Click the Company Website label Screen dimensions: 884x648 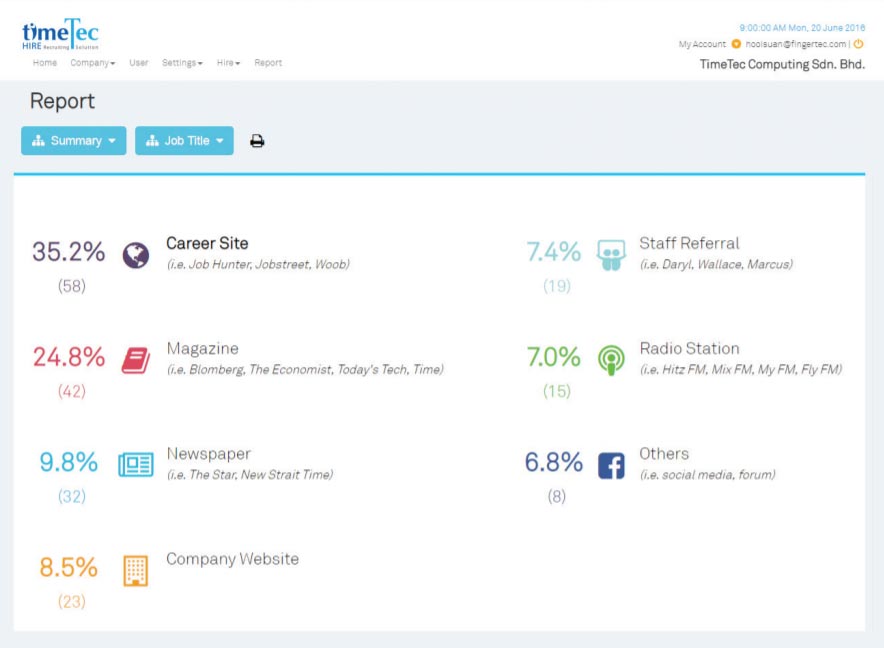232,559
